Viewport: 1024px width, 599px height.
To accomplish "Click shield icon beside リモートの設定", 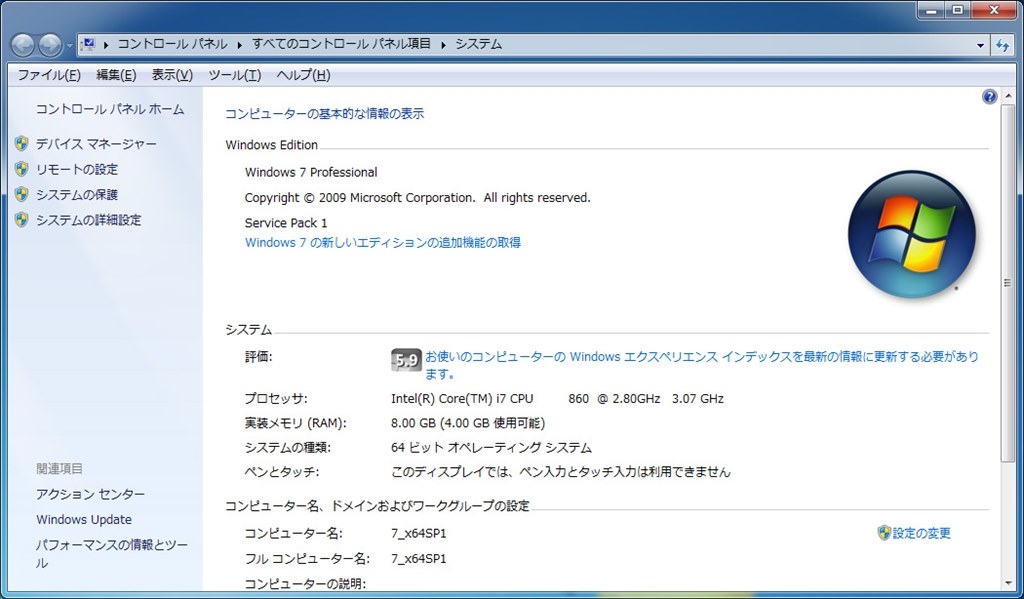I will tap(22, 169).
